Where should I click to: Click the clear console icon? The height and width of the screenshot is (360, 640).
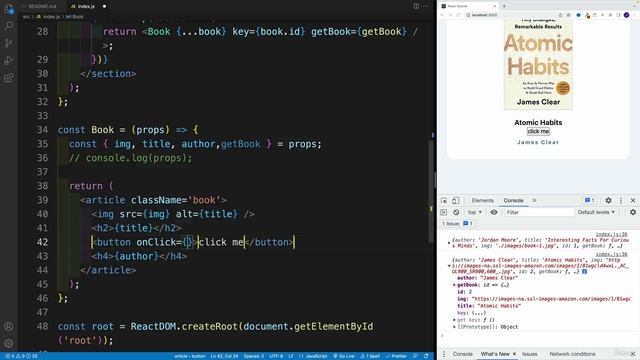click(x=456, y=212)
